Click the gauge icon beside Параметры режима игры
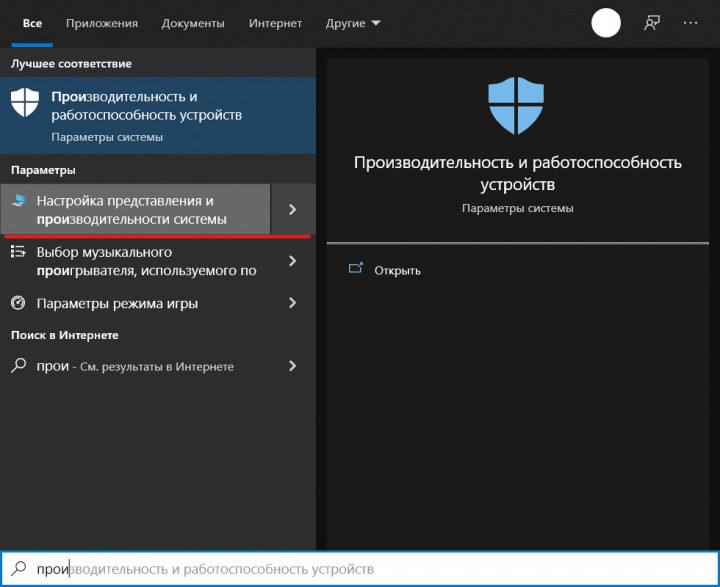720x587 pixels. 18,303
